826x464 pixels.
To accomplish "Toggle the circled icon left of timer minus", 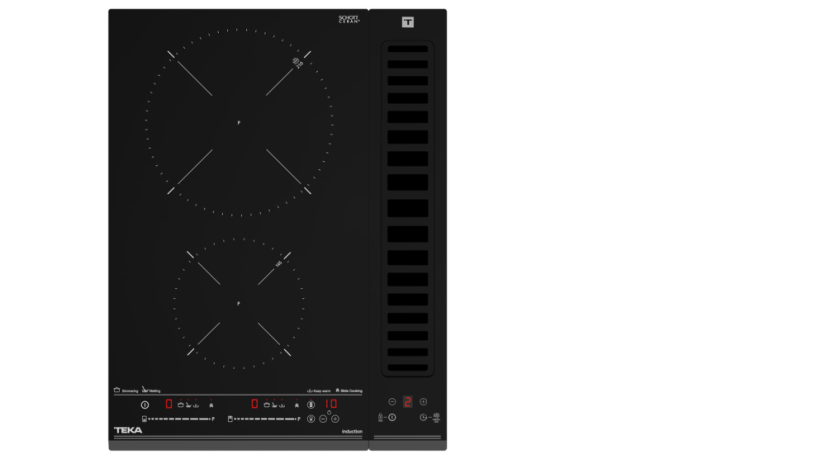I will 311,419.
